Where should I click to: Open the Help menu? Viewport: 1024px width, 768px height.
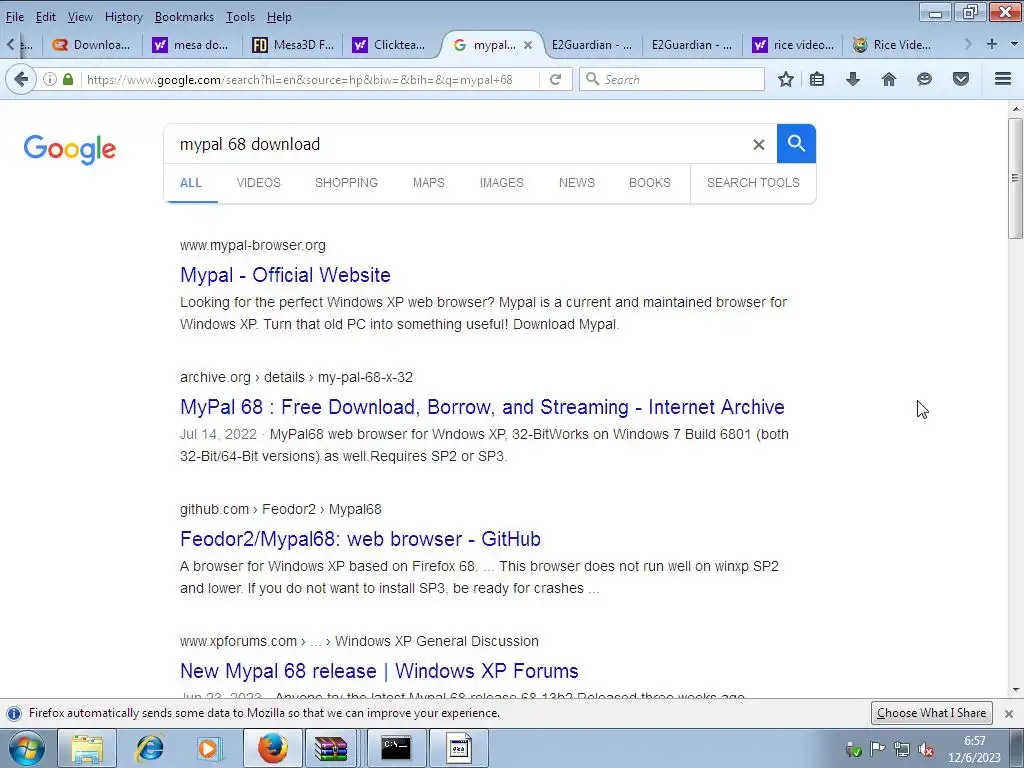[279, 17]
